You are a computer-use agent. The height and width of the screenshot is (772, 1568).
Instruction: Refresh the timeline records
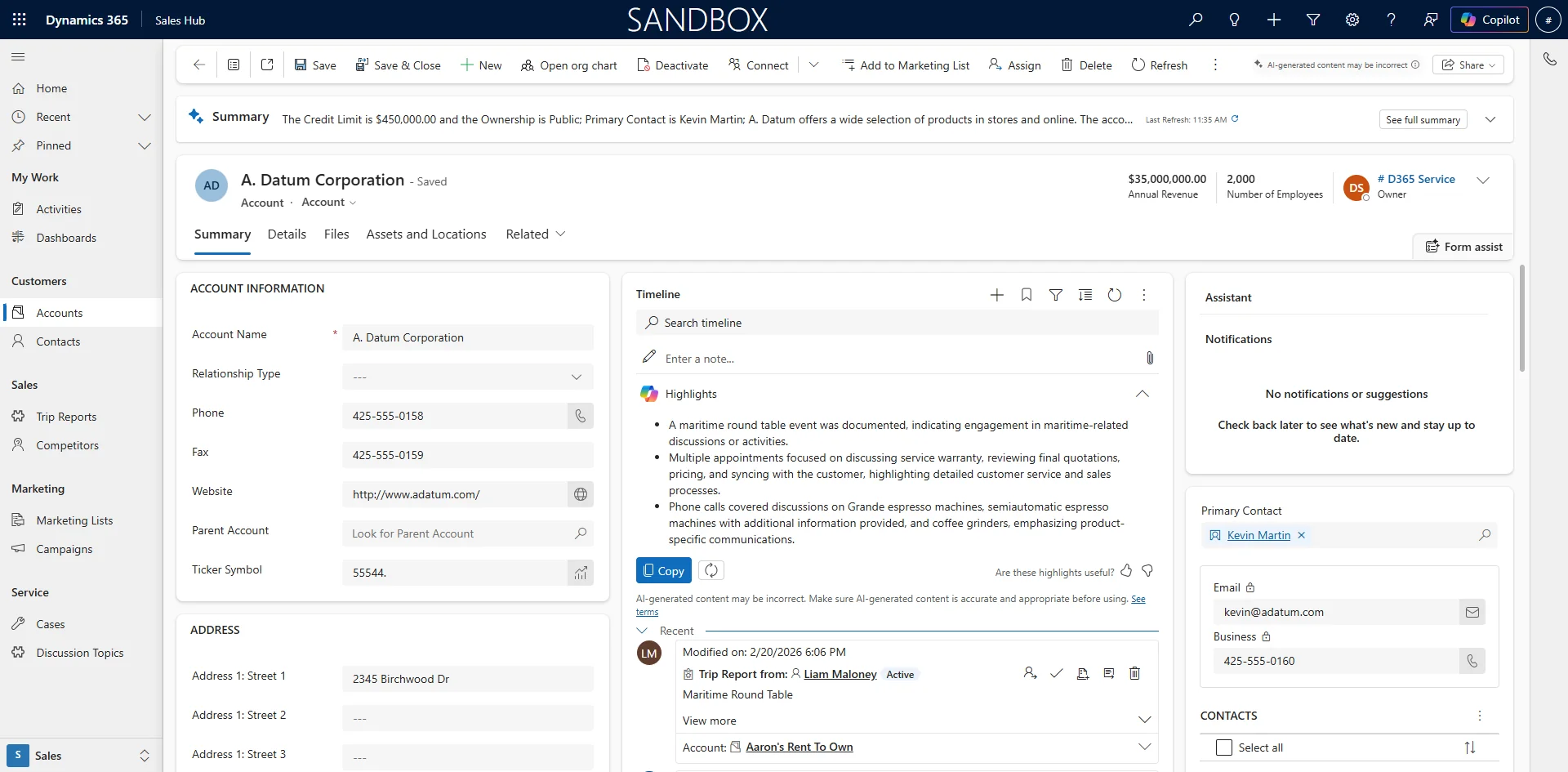1115,294
